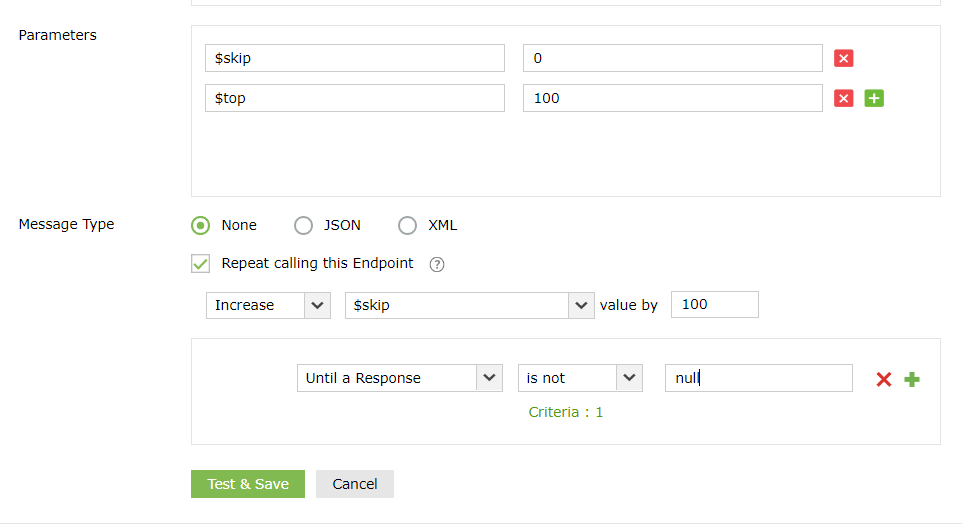Remove the $skip parameter row

tap(843, 58)
